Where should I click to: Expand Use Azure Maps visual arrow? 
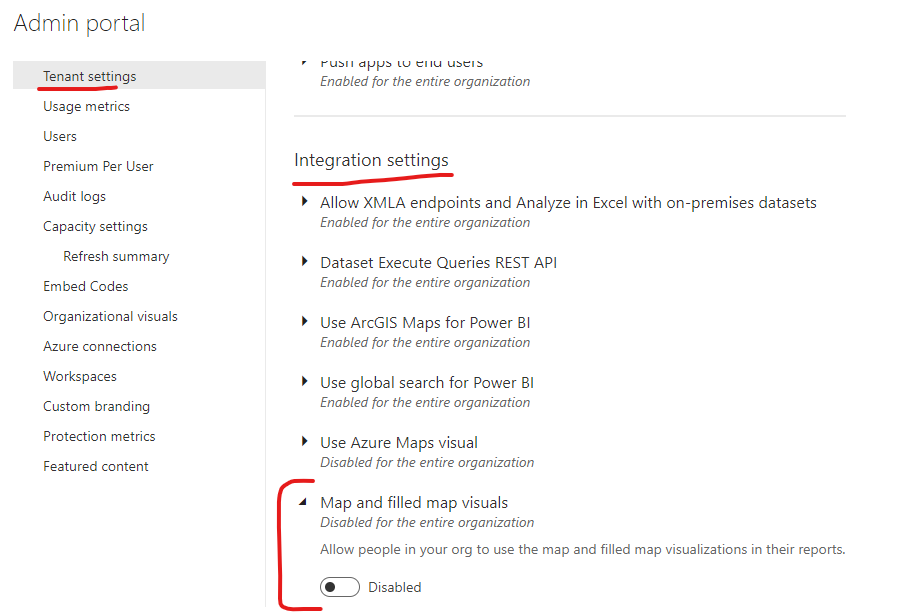point(304,441)
